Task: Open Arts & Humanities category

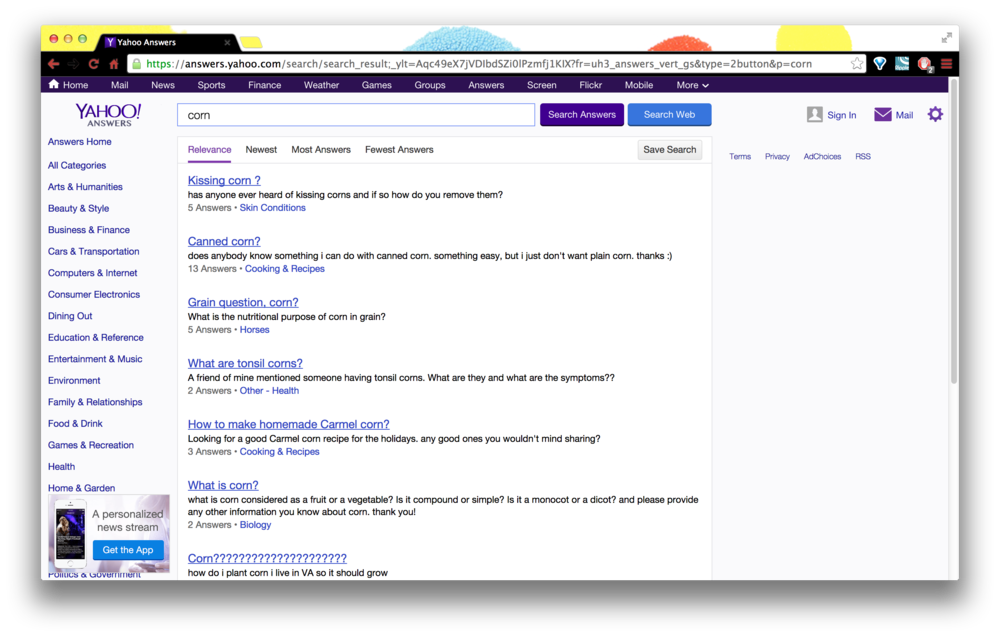Action: pos(85,187)
